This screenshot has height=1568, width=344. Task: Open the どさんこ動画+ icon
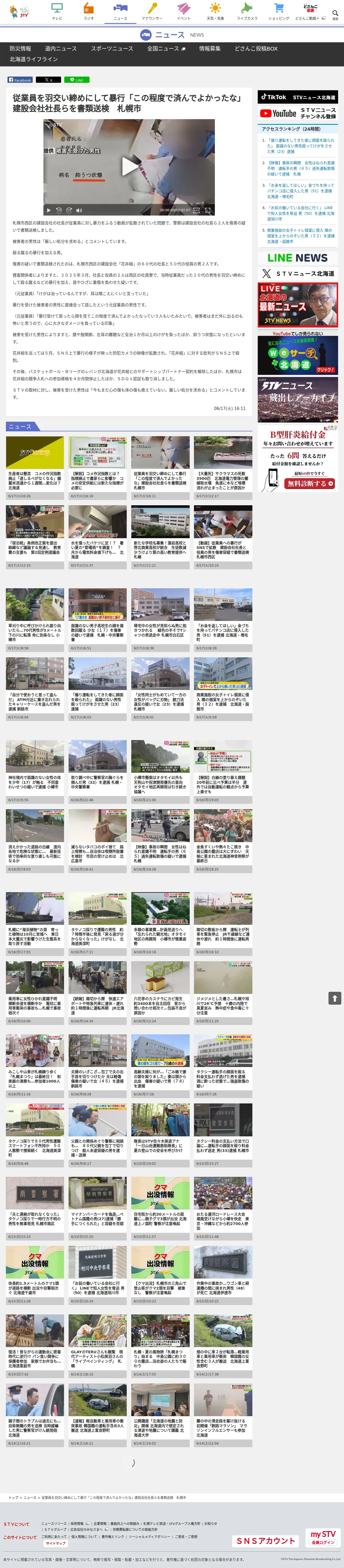[311, 12]
